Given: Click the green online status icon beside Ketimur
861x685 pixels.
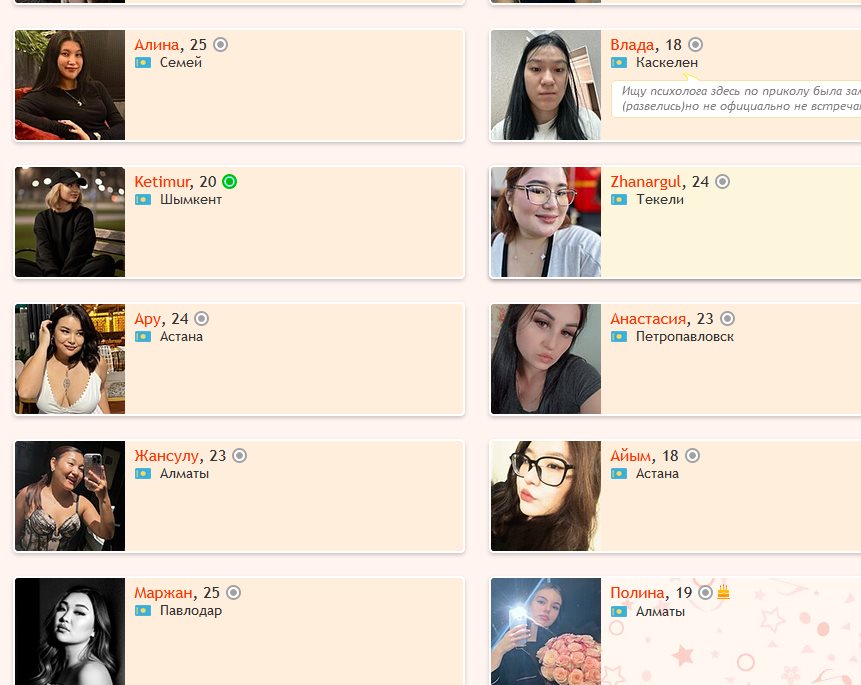Looking at the screenshot, I should point(230,181).
